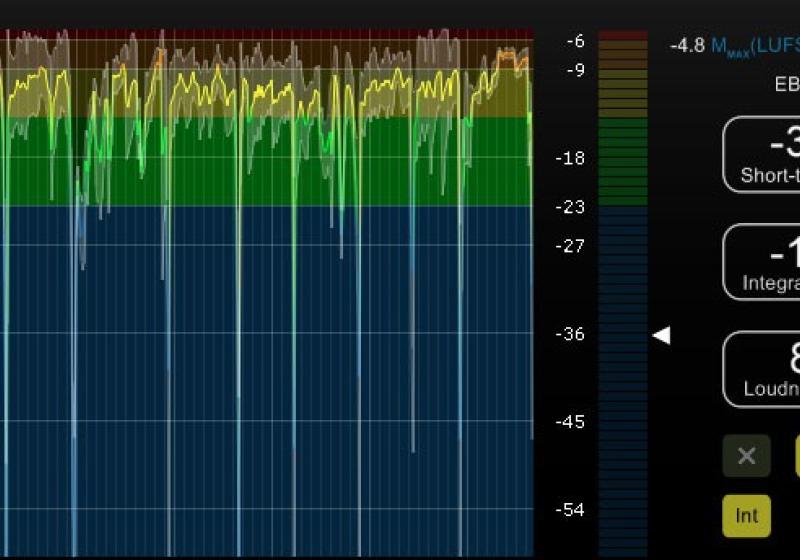Toggle the yellow Int button
Viewport: 800px width, 560px height.
coord(746,516)
